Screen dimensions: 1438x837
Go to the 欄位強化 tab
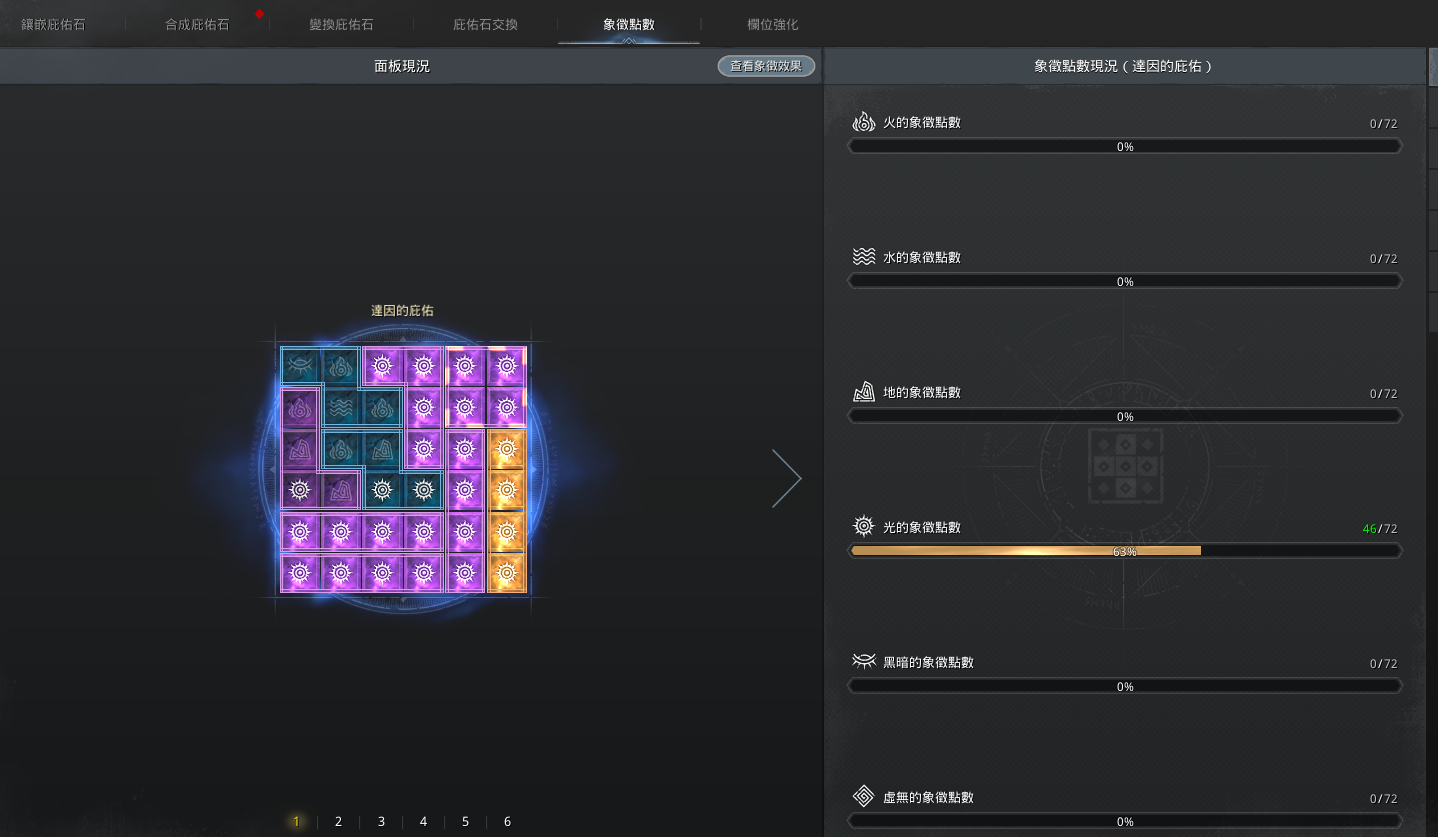[x=772, y=24]
